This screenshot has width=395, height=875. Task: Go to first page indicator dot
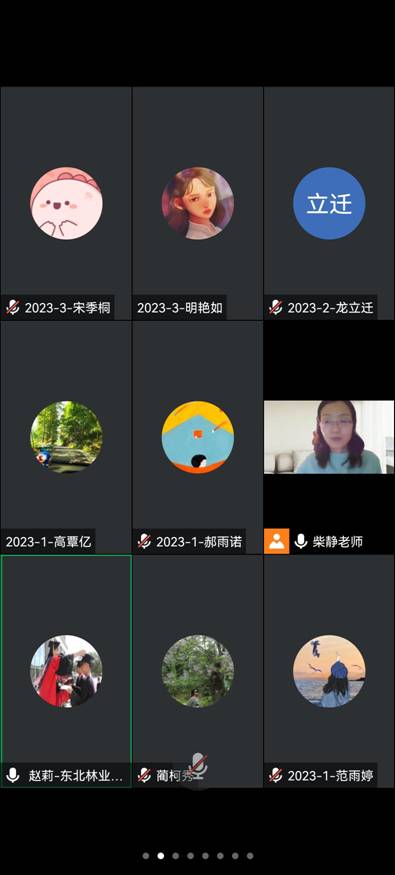(x=146, y=855)
